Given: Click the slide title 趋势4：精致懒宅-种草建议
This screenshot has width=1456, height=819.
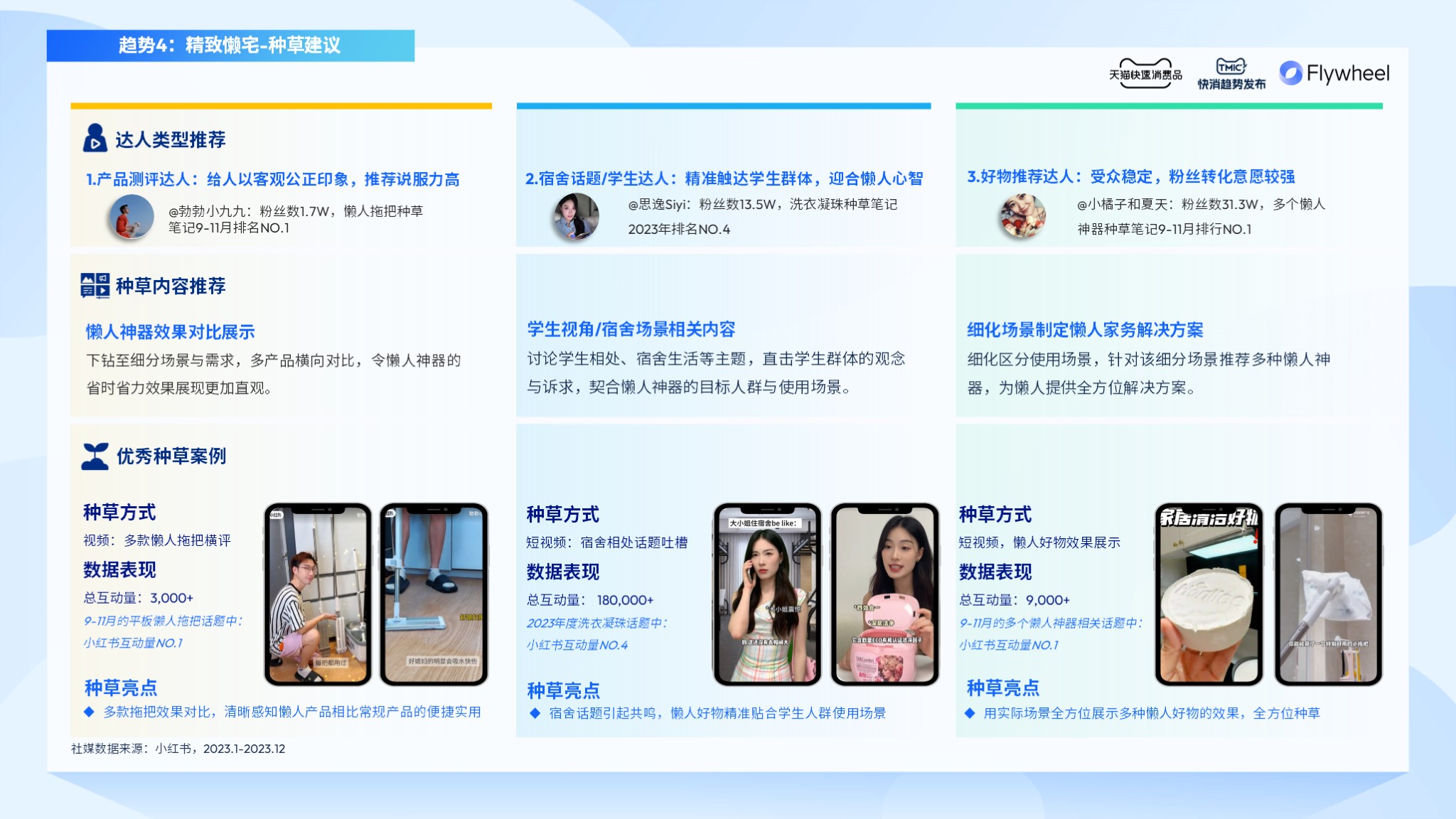Looking at the screenshot, I should (x=230, y=45).
